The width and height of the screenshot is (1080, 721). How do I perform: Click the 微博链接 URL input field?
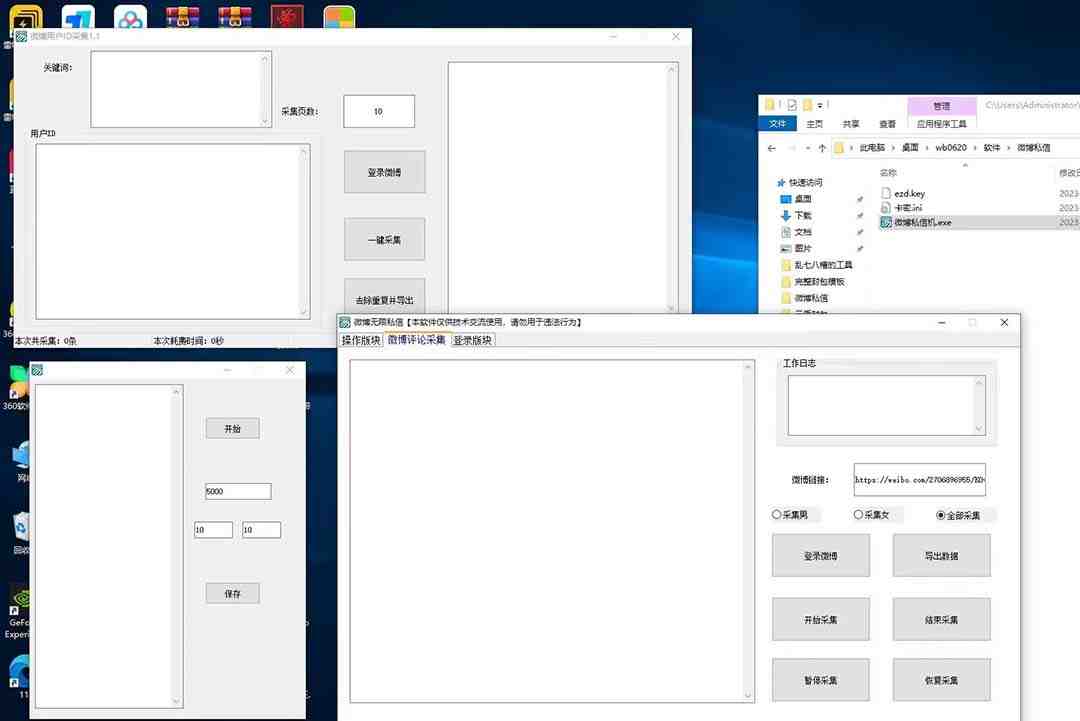919,480
